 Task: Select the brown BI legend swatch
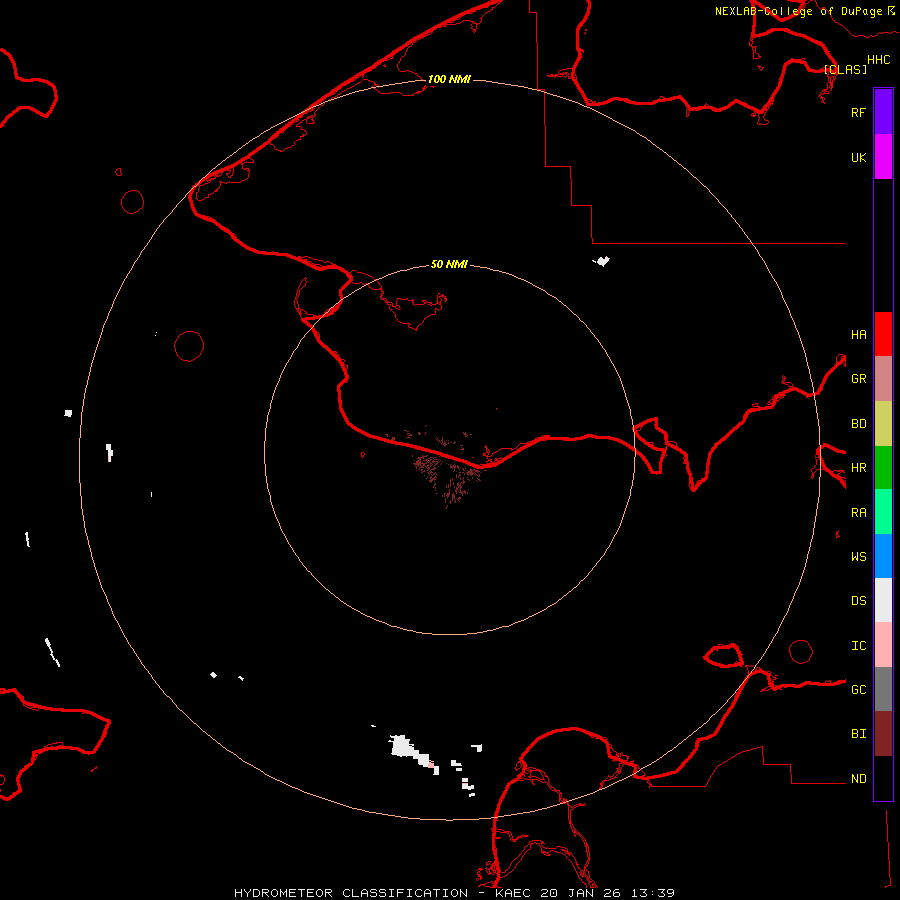pos(883,733)
